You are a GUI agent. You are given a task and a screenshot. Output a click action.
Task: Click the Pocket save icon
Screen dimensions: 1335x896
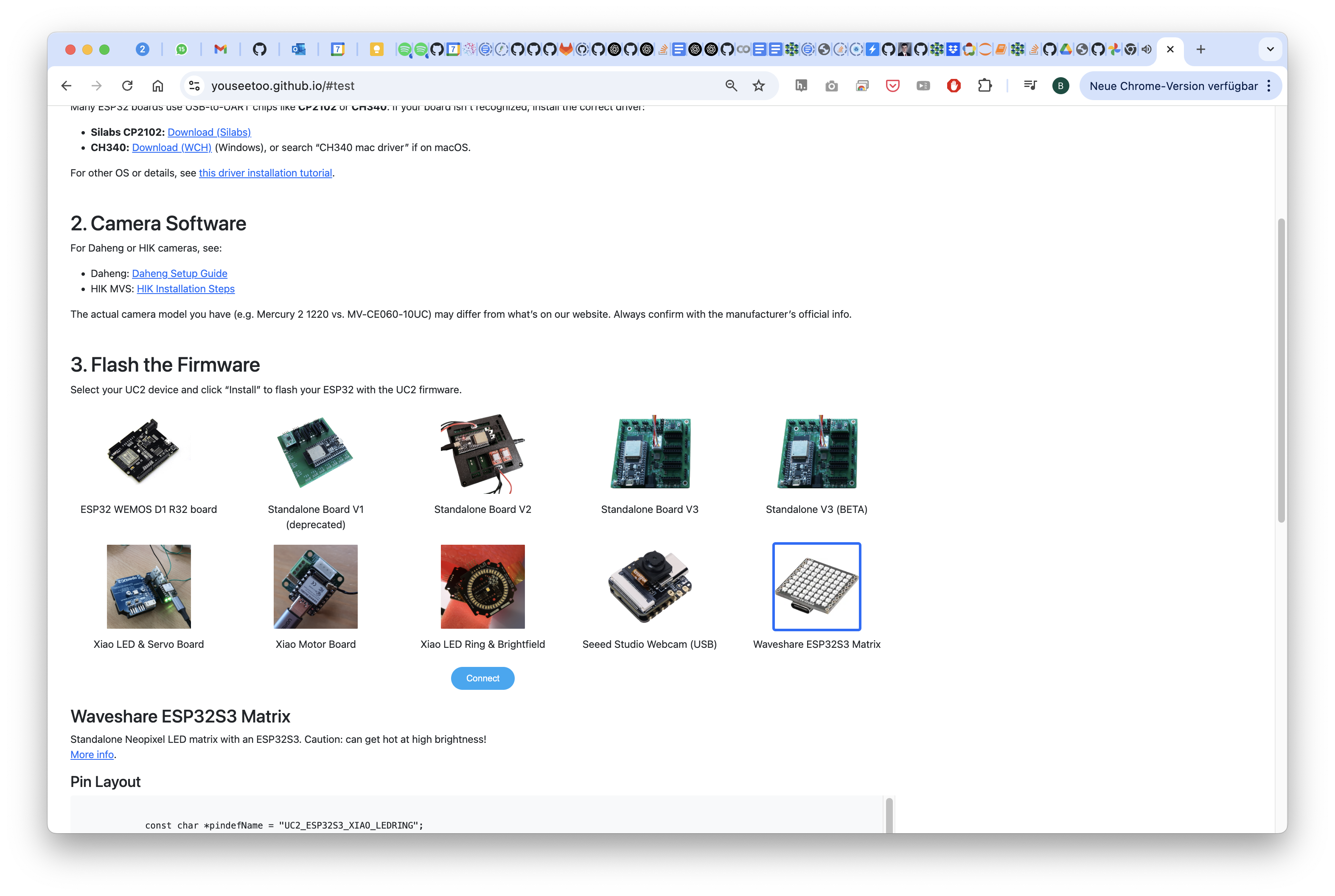(892, 86)
